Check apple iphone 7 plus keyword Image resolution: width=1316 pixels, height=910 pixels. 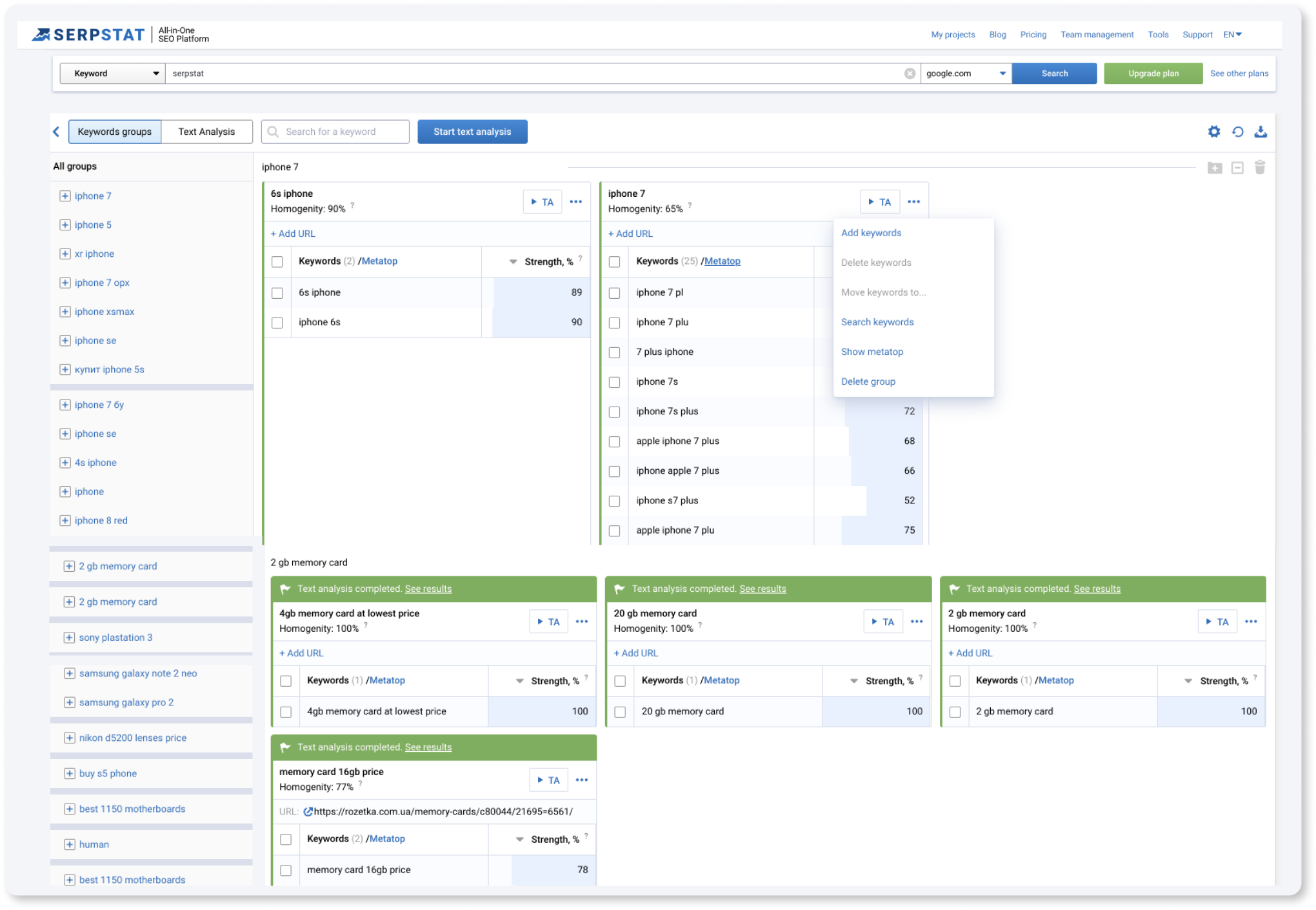coord(615,441)
